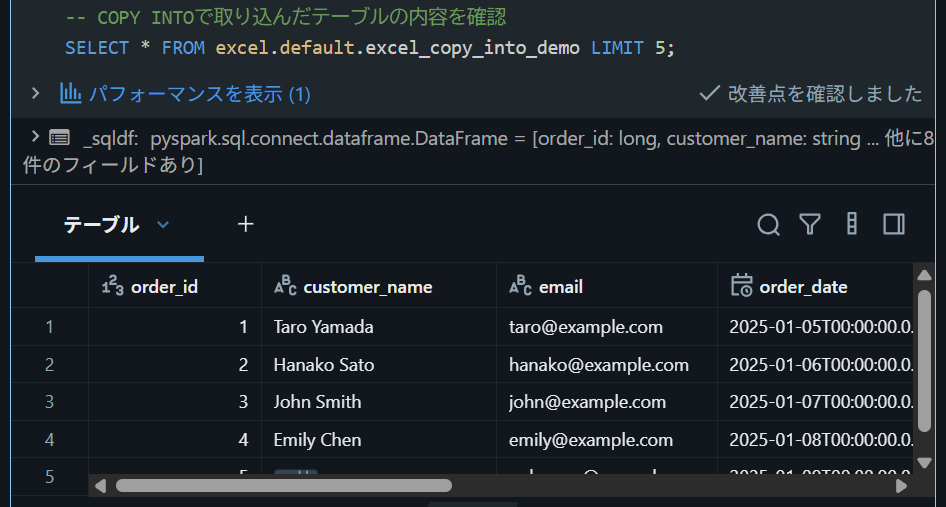Select row number 5 in the index column
Viewport: 946px width, 507px height.
point(49,477)
